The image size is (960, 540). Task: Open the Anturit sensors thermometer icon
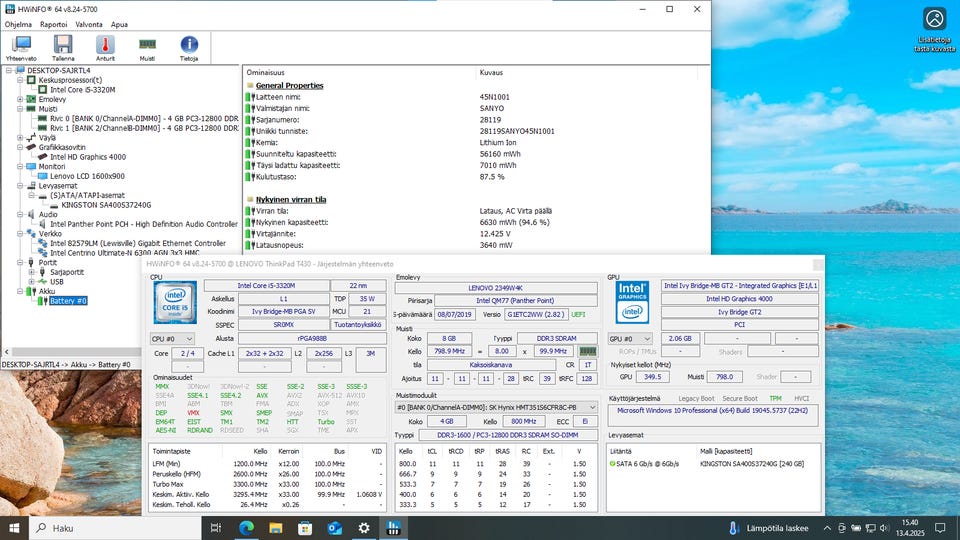[105, 47]
